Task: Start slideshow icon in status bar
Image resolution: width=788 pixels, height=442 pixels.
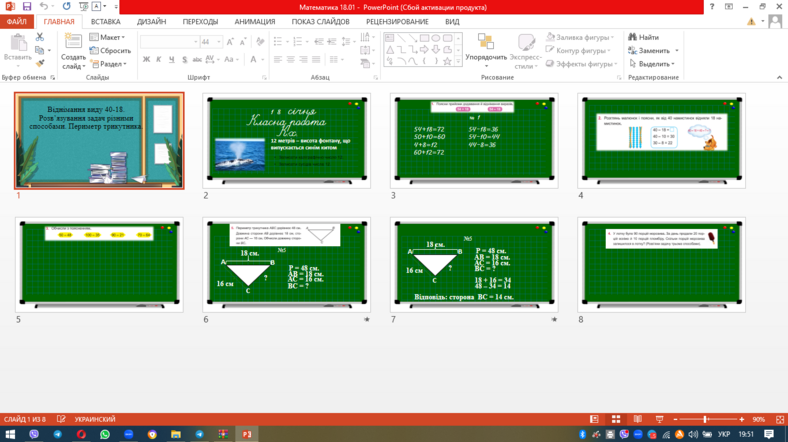Action: (x=659, y=419)
